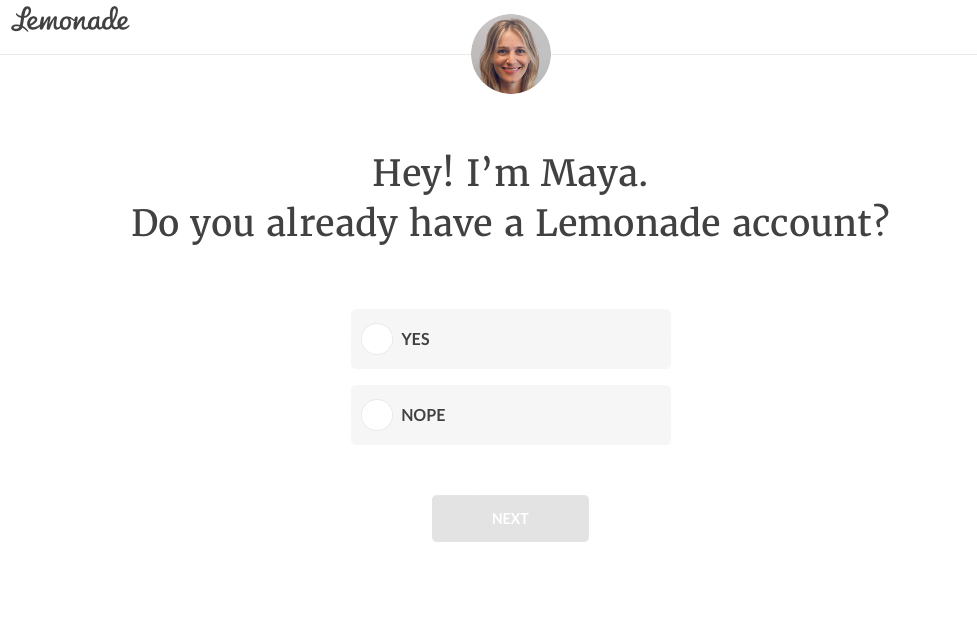Open the Lemonade homepage via the logo
The width and height of the screenshot is (977, 635).
(x=70, y=19)
